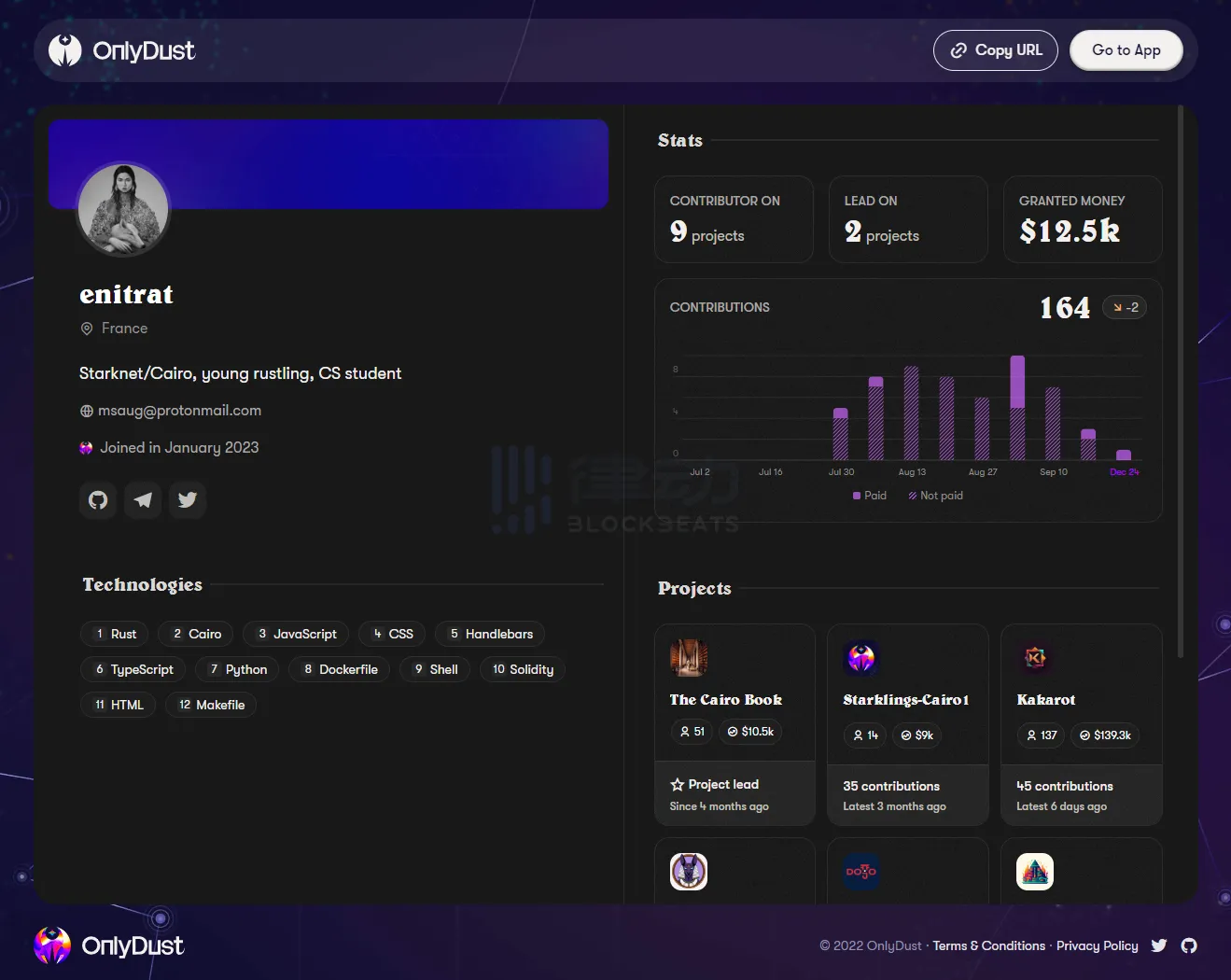Click the Kakarot project logo icon
This screenshot has height=980, width=1231.
point(1035,658)
